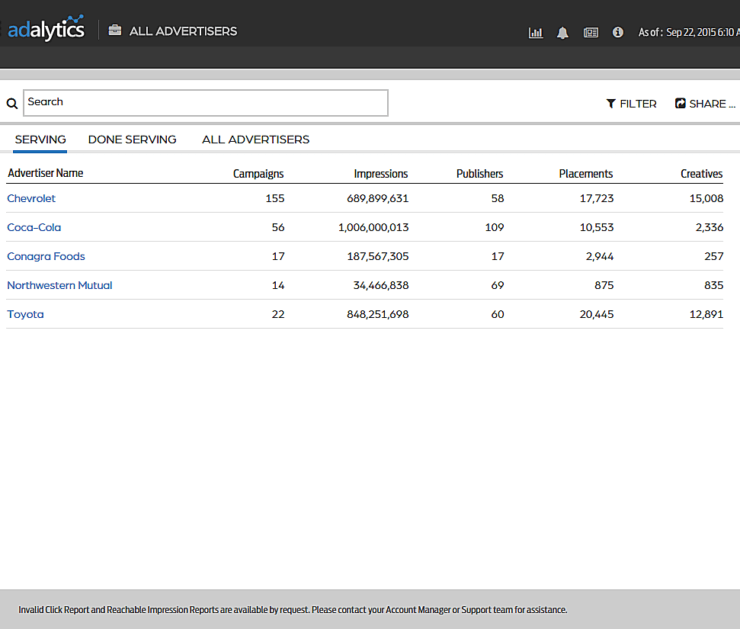Image resolution: width=740 pixels, height=629 pixels.
Task: Open the Chevrolet advertiser link
Action: 31,198
